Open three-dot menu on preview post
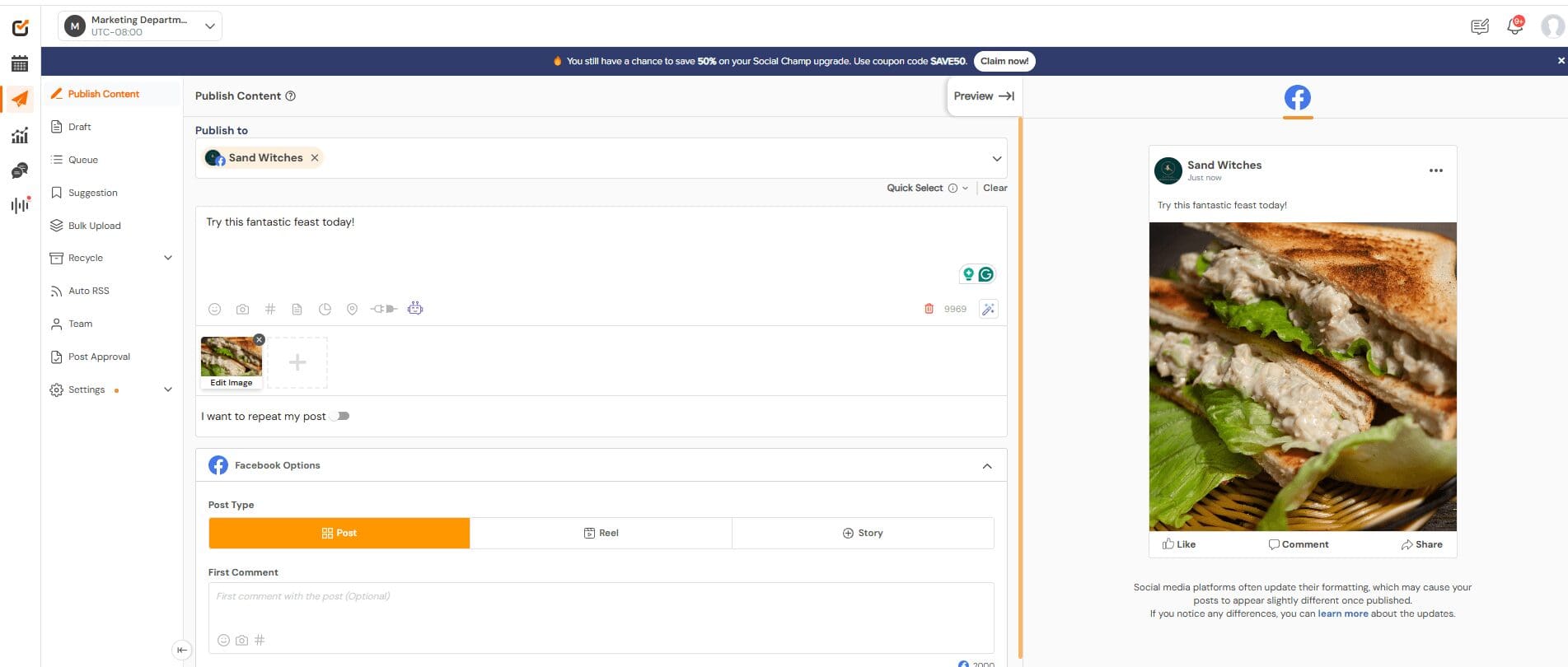Viewport: 1568px width, 667px height. 1435,170
